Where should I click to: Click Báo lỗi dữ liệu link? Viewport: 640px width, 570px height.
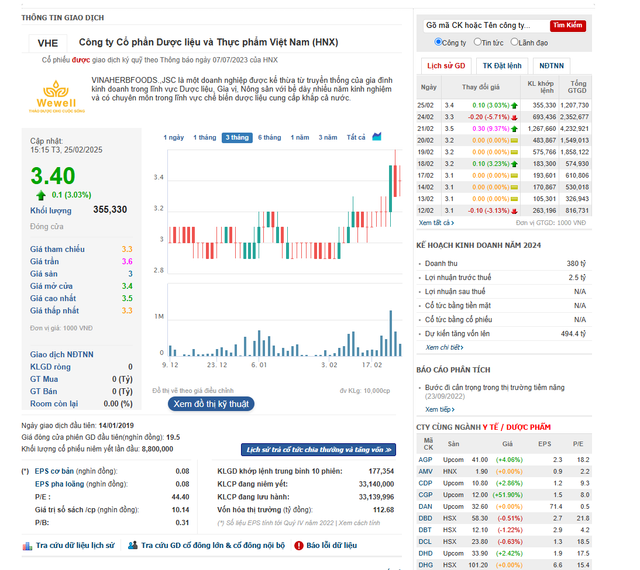click(x=331, y=546)
